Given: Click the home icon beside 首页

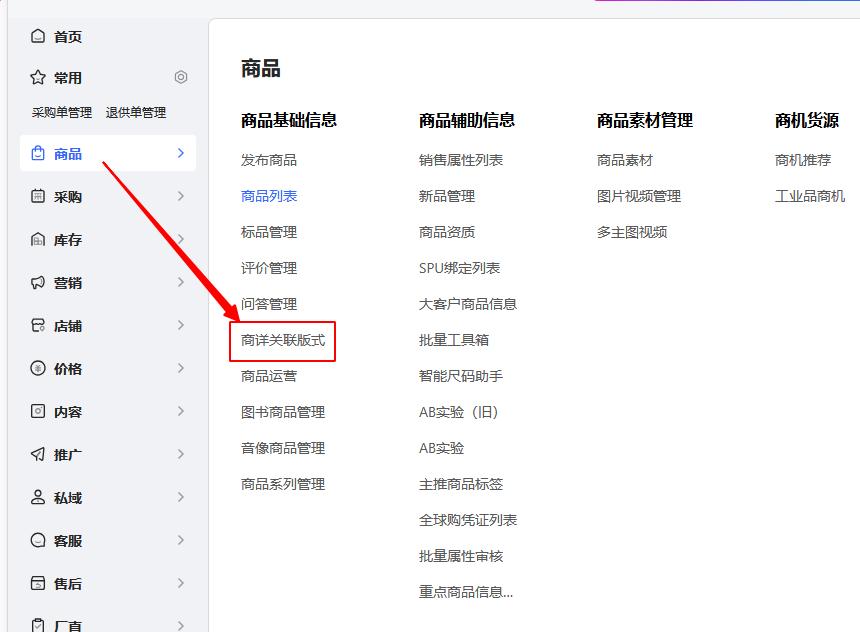Looking at the screenshot, I should point(38,37).
